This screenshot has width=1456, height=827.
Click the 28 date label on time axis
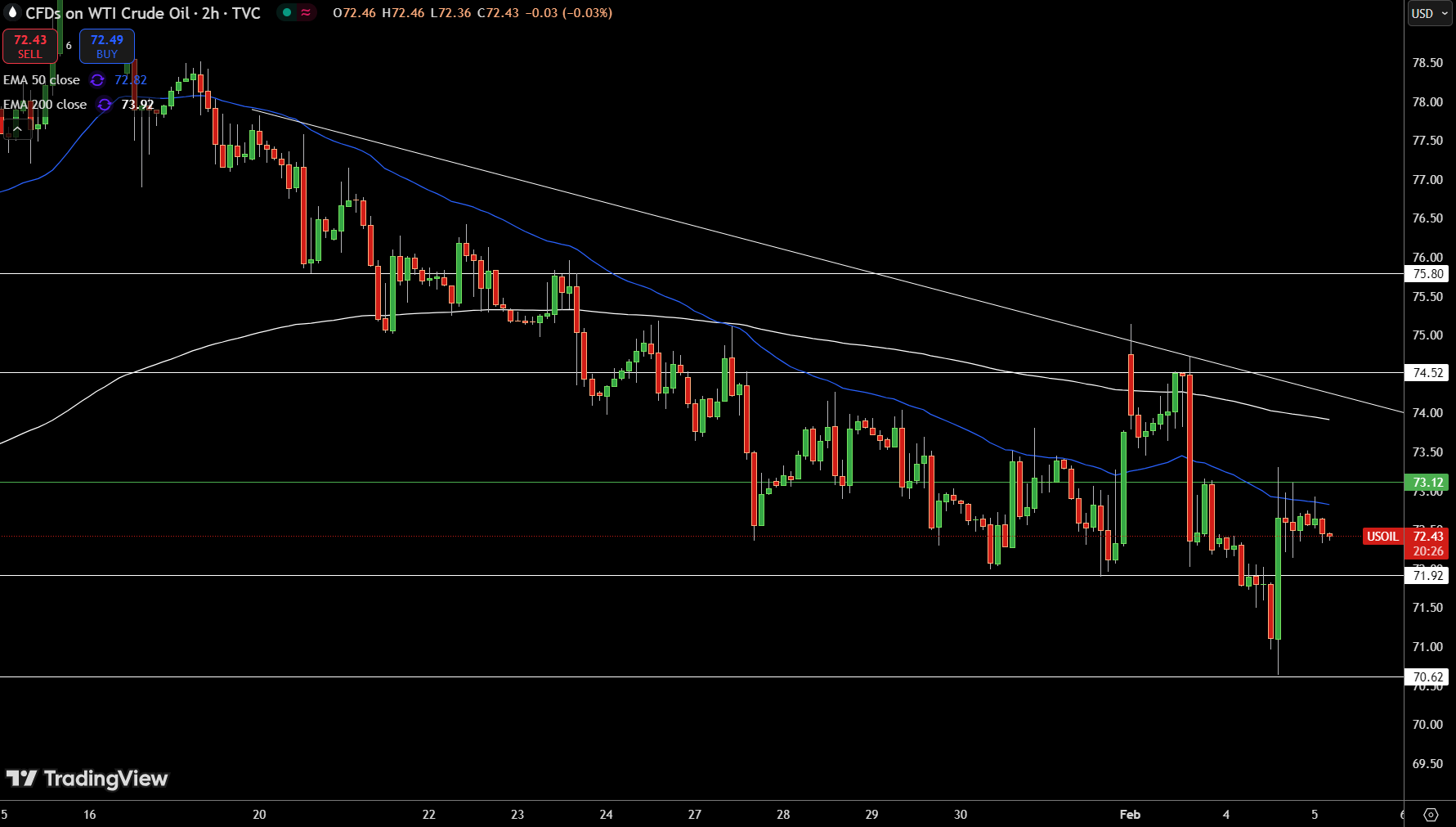(x=783, y=815)
